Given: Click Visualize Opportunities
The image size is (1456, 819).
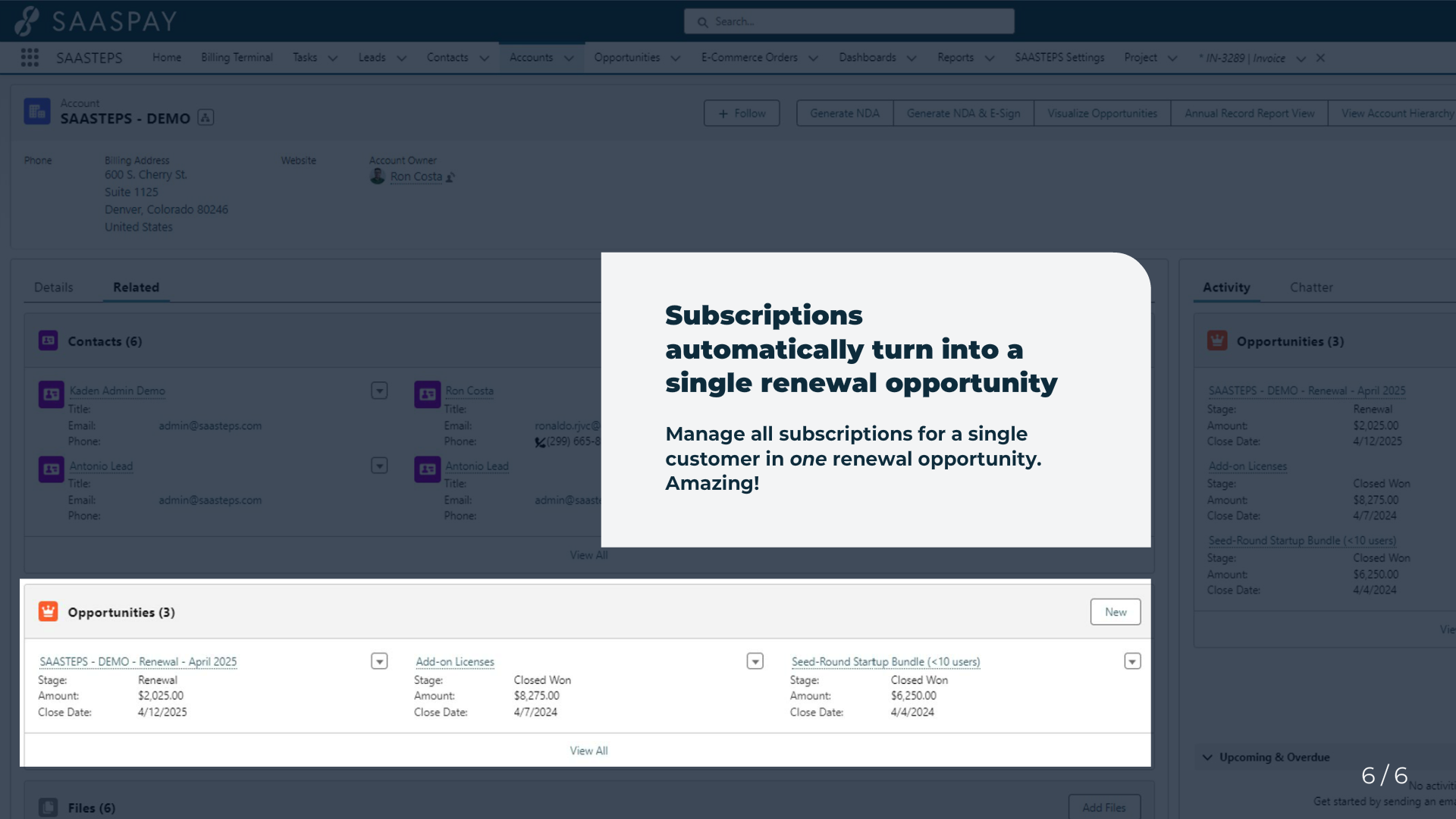Looking at the screenshot, I should 1103,113.
